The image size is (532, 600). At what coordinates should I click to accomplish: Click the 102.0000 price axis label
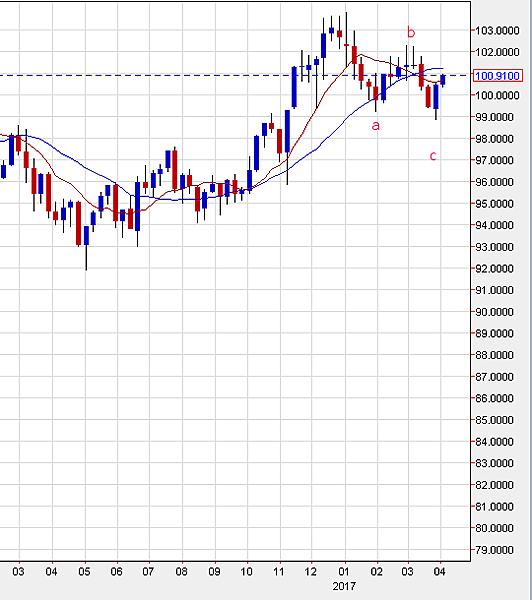[497, 52]
